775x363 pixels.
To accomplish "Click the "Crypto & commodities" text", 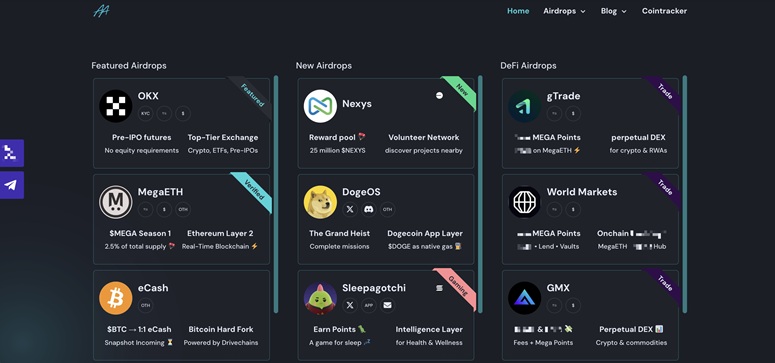I will [631, 342].
